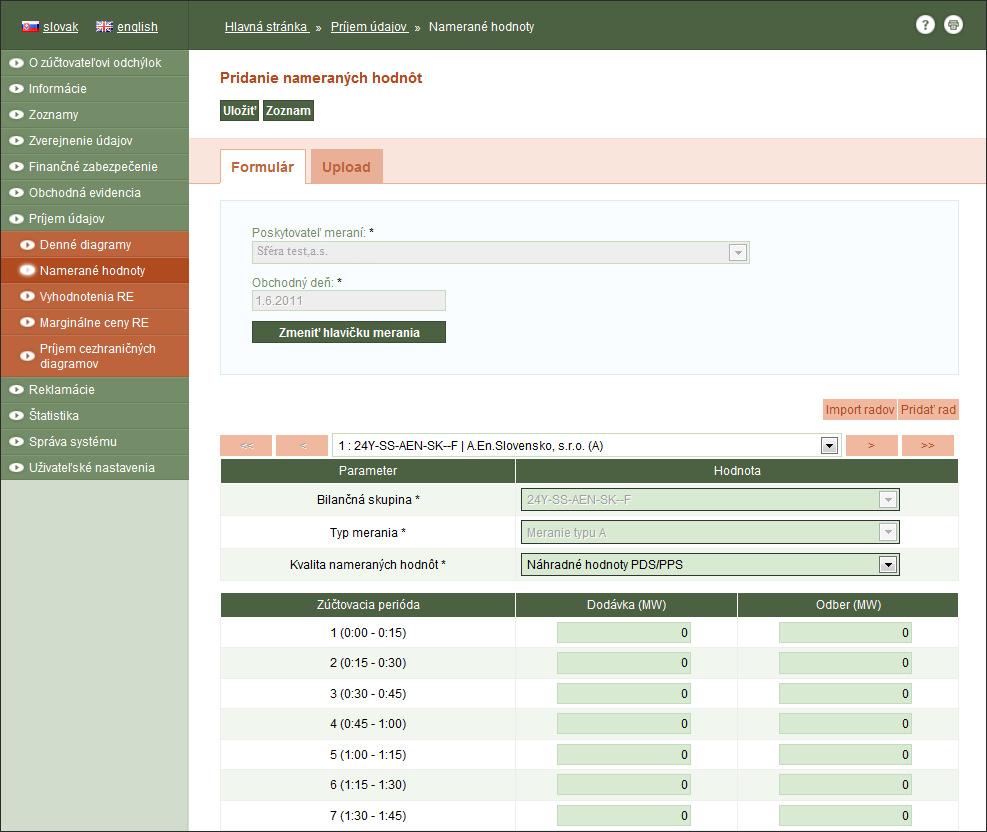Click Dodávka field for period 1 (0:00 - 0:15)

tap(624, 632)
